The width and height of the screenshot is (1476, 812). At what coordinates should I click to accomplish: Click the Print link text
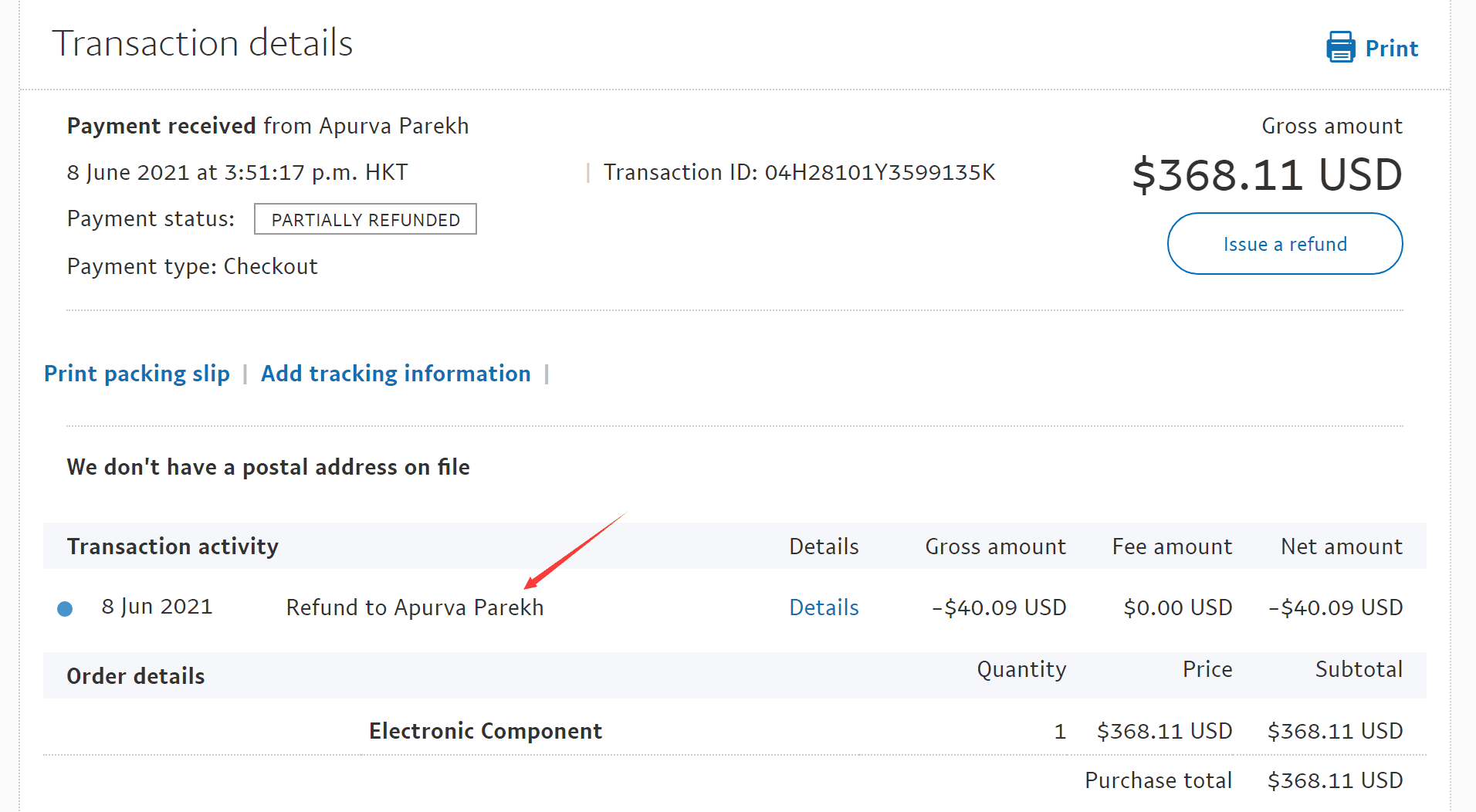pyautogui.click(x=1391, y=49)
